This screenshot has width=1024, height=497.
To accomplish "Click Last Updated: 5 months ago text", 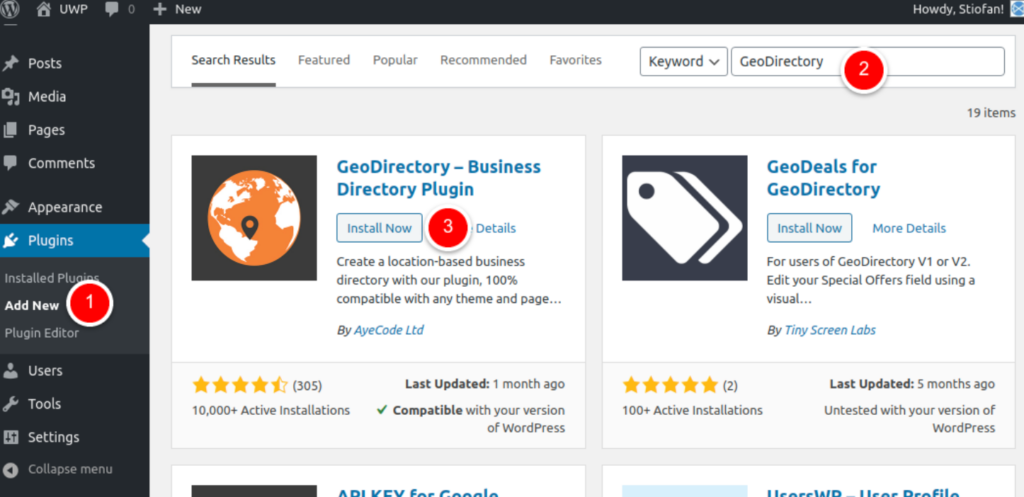I will coord(912,384).
